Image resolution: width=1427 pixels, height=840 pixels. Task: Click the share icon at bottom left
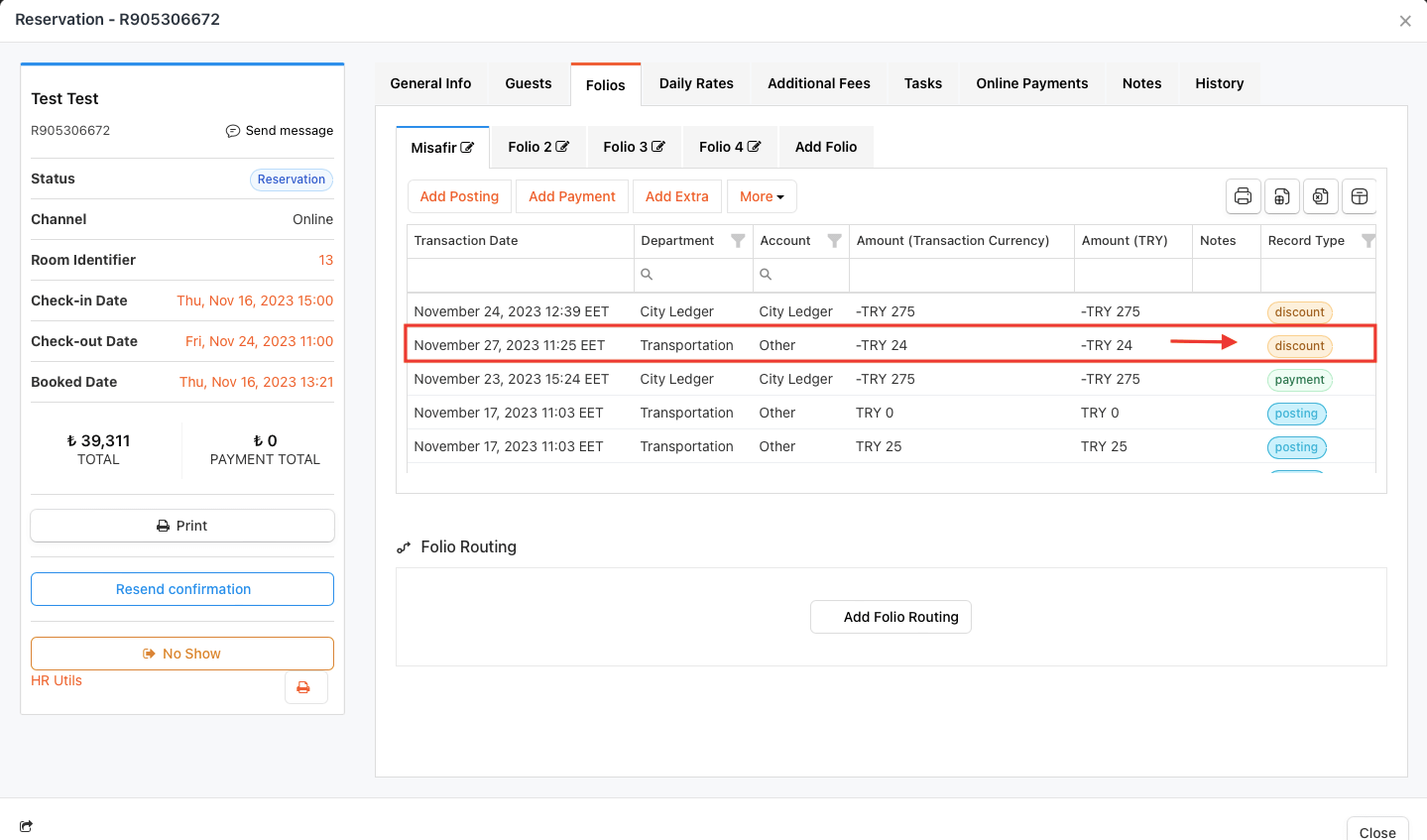click(x=26, y=826)
